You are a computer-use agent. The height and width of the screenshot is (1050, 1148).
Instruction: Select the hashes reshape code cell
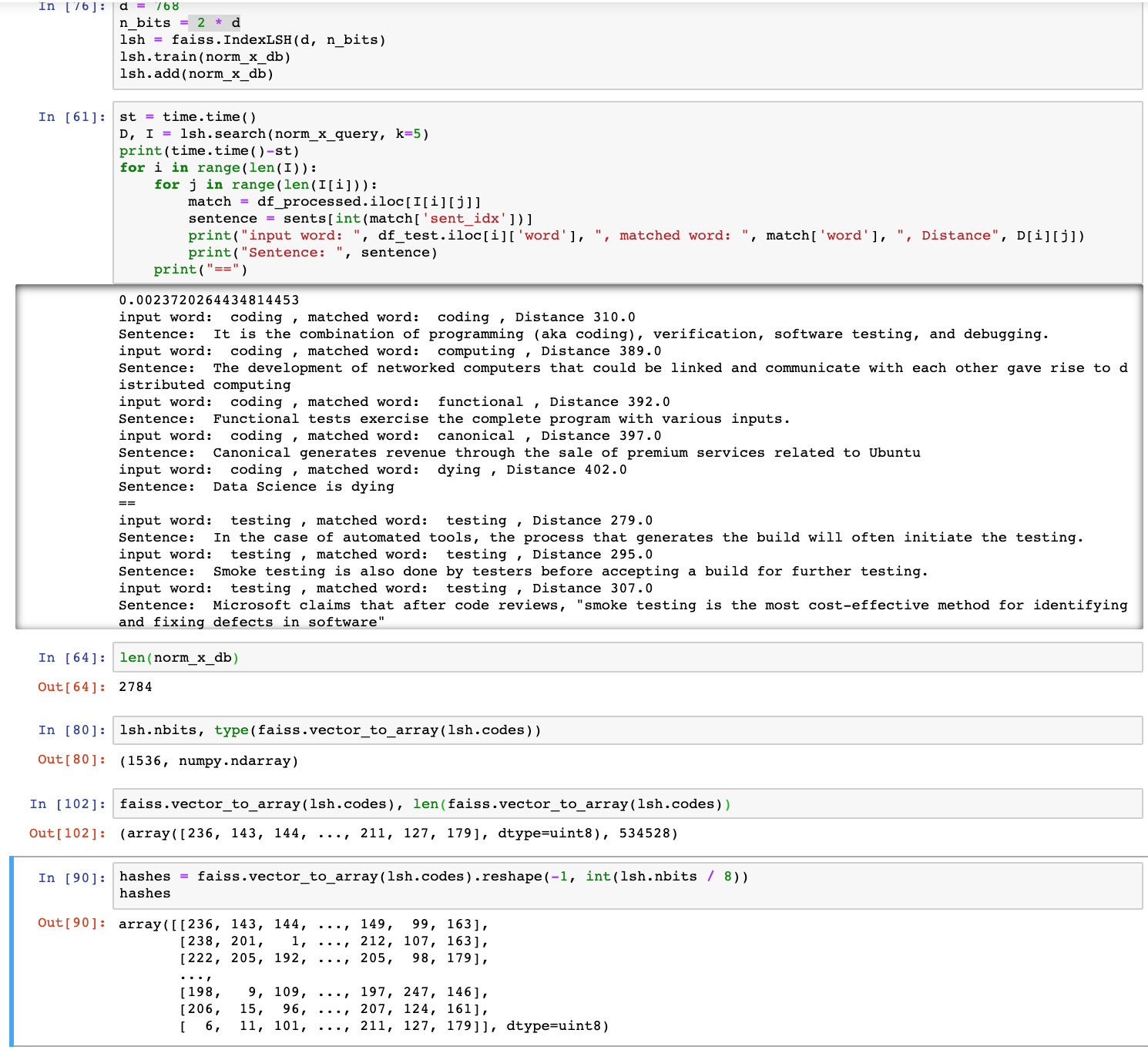tap(627, 885)
